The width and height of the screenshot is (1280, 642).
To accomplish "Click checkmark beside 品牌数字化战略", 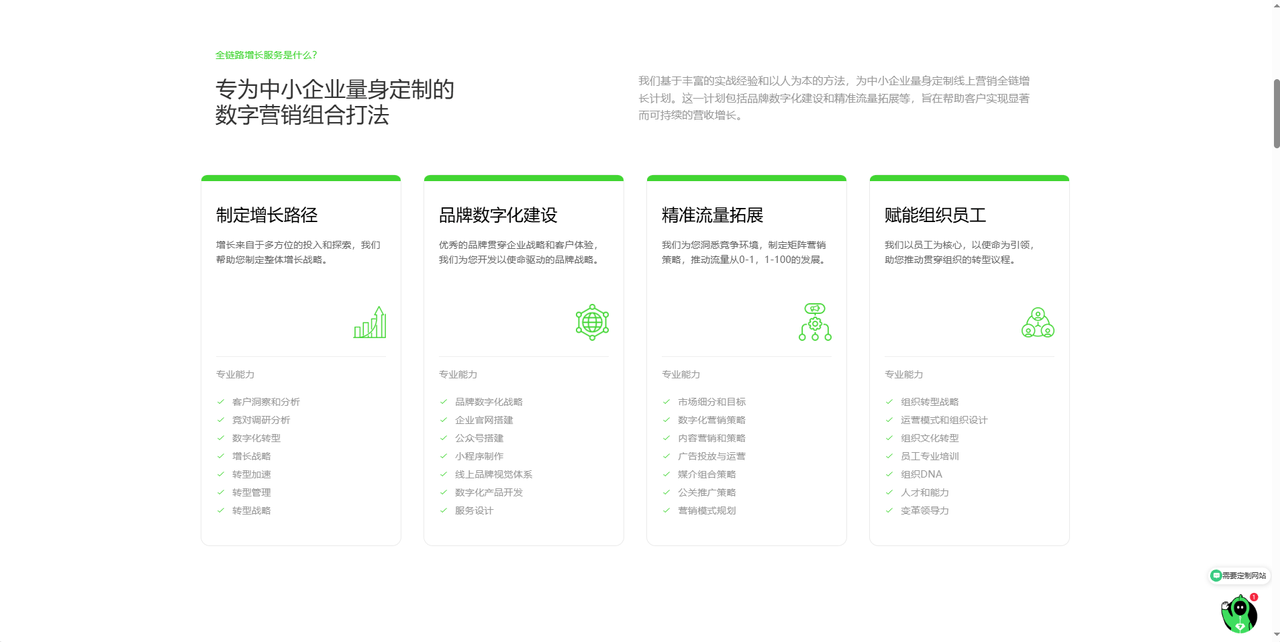I will coord(444,402).
